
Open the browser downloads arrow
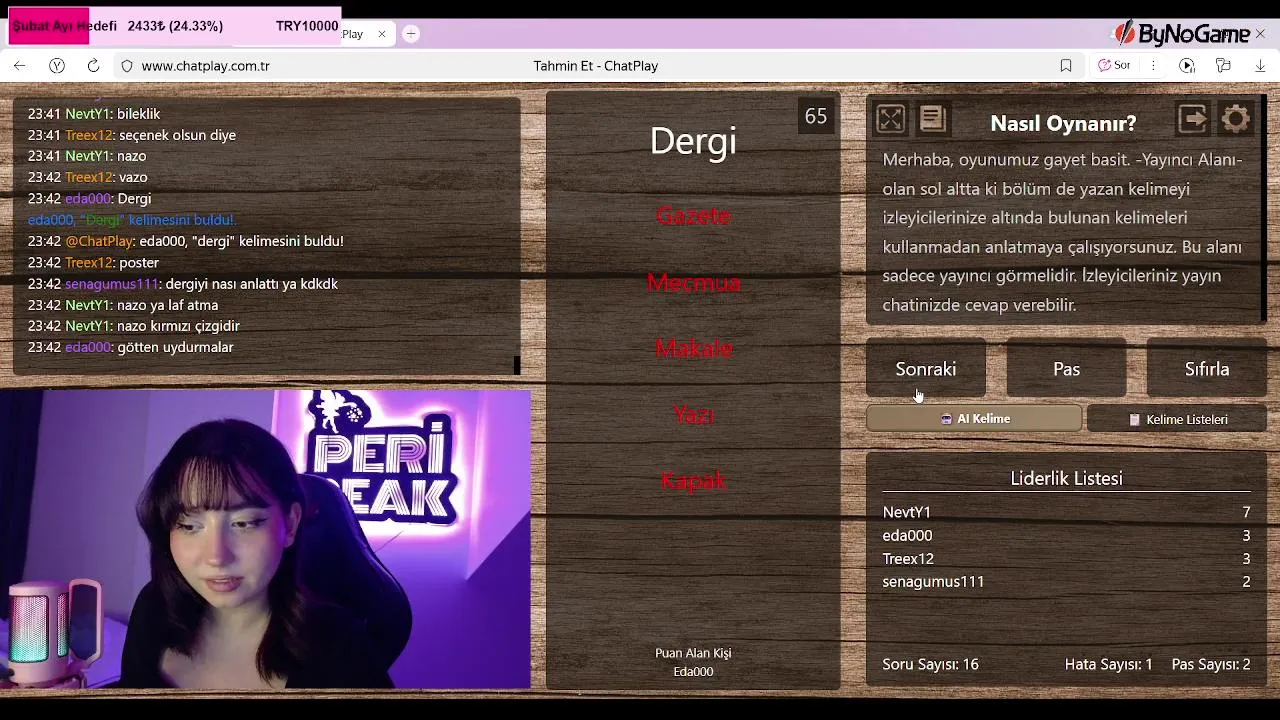coord(1260,66)
